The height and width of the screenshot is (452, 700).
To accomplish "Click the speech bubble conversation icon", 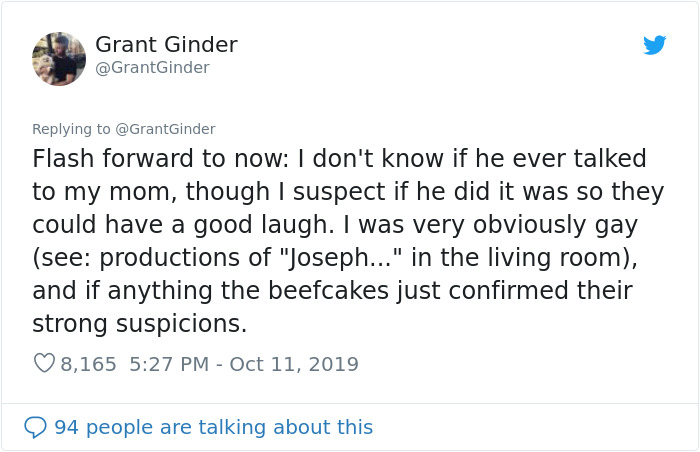I will pyautogui.click(x=35, y=428).
